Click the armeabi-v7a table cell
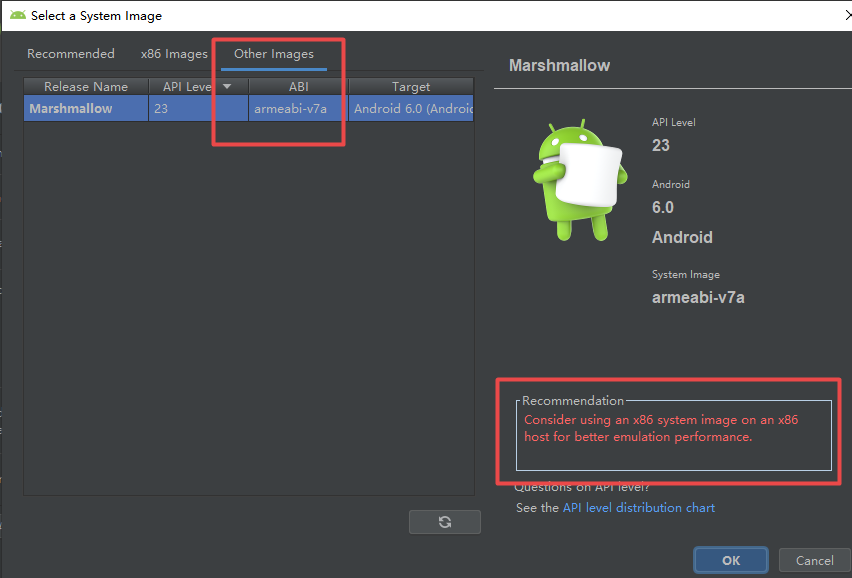852x578 pixels. (298, 108)
